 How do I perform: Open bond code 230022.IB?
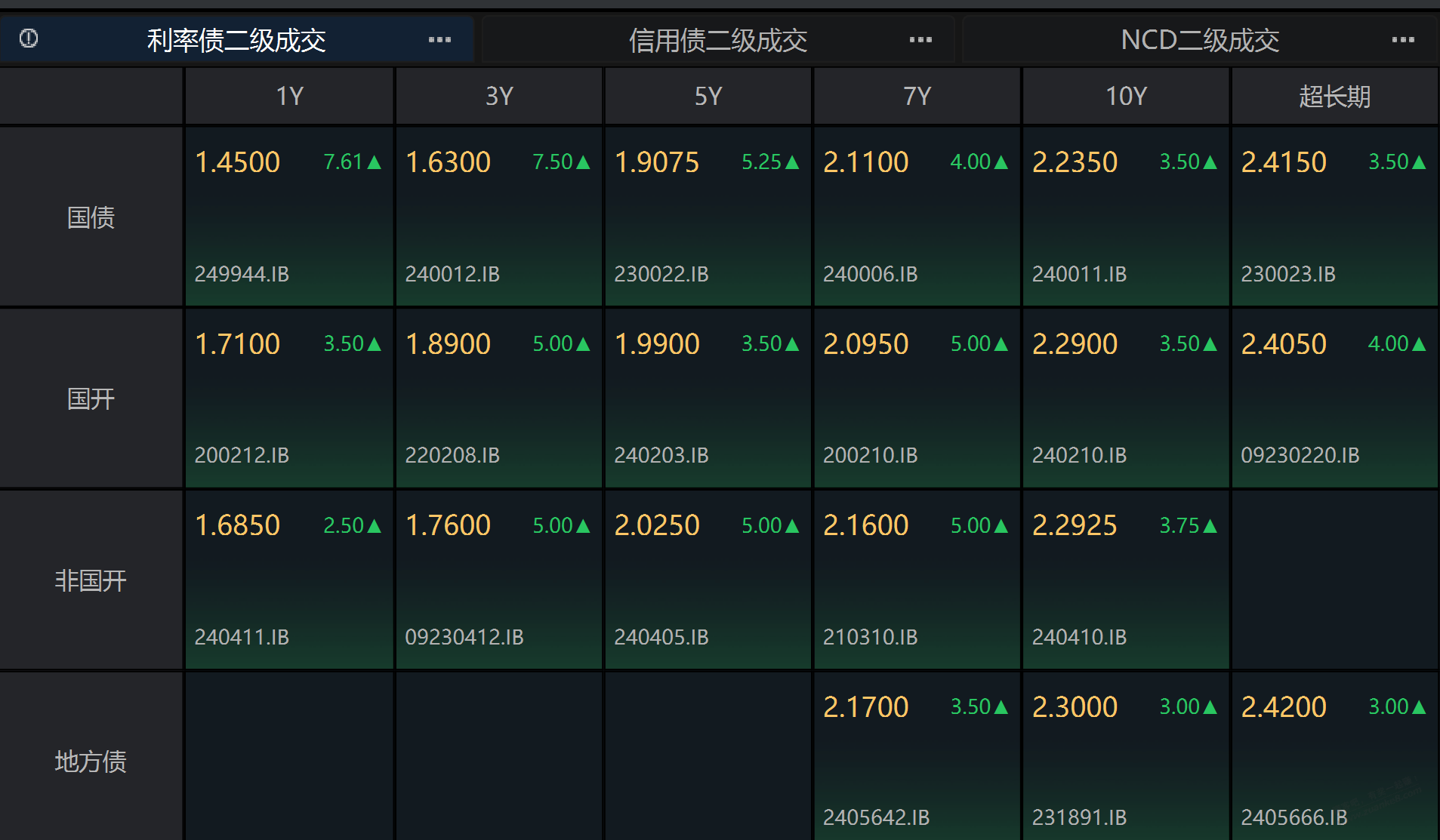click(661, 274)
